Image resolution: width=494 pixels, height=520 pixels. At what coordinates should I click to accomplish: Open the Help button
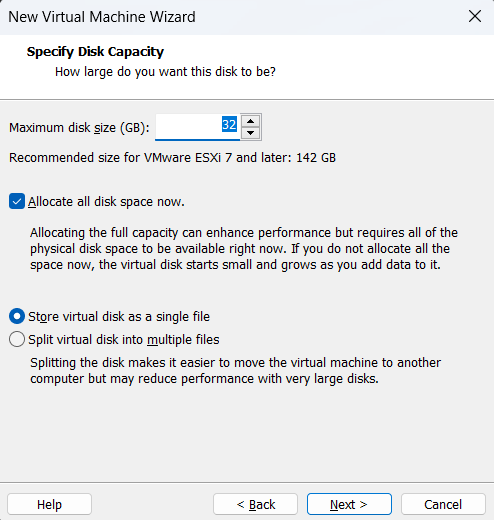click(49, 504)
